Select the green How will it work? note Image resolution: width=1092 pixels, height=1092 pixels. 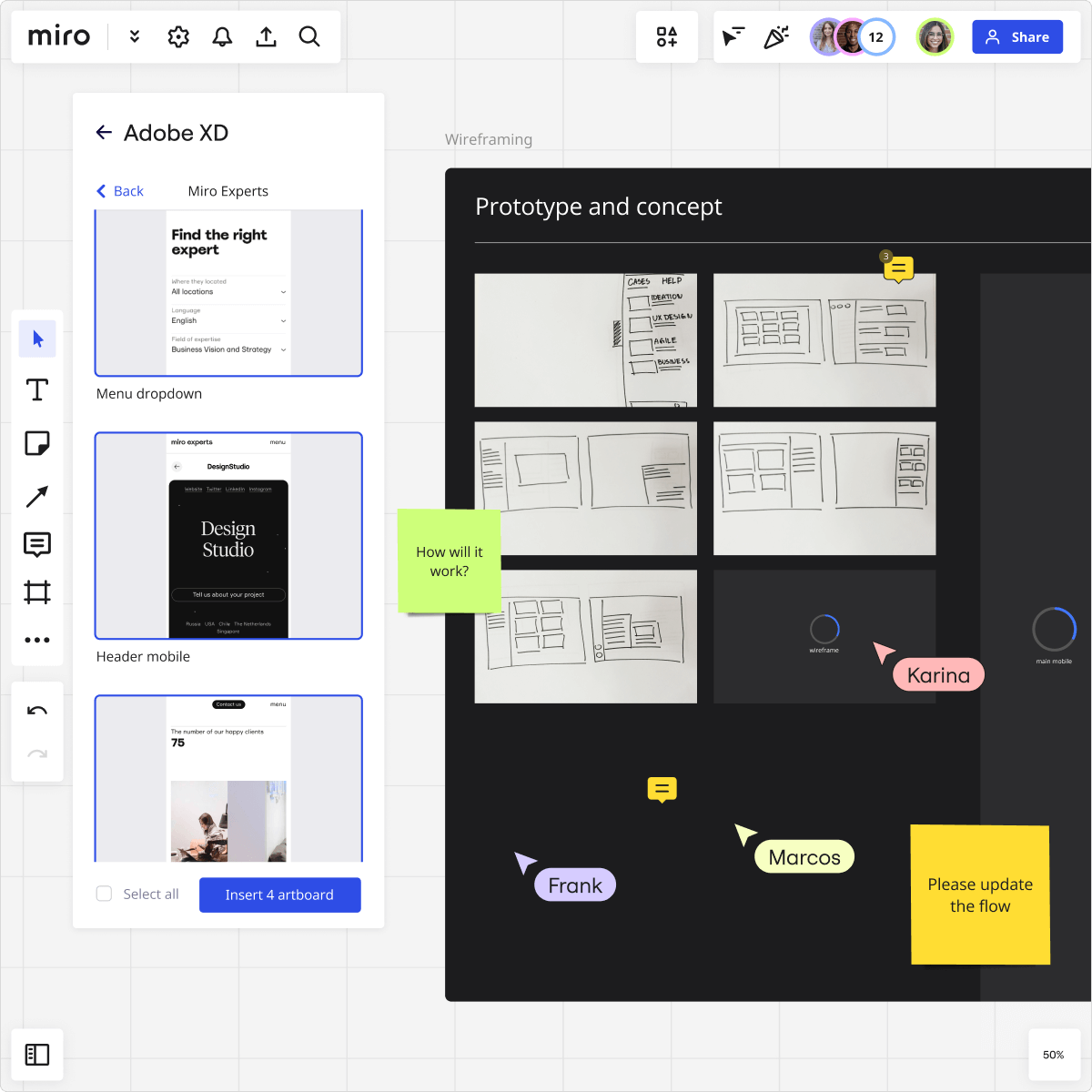pos(450,561)
